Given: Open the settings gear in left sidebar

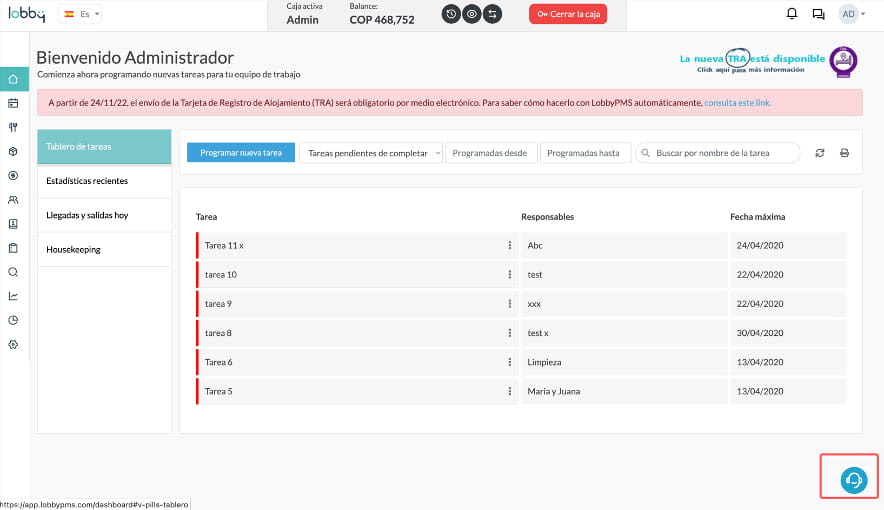Looking at the screenshot, I should [x=13, y=344].
